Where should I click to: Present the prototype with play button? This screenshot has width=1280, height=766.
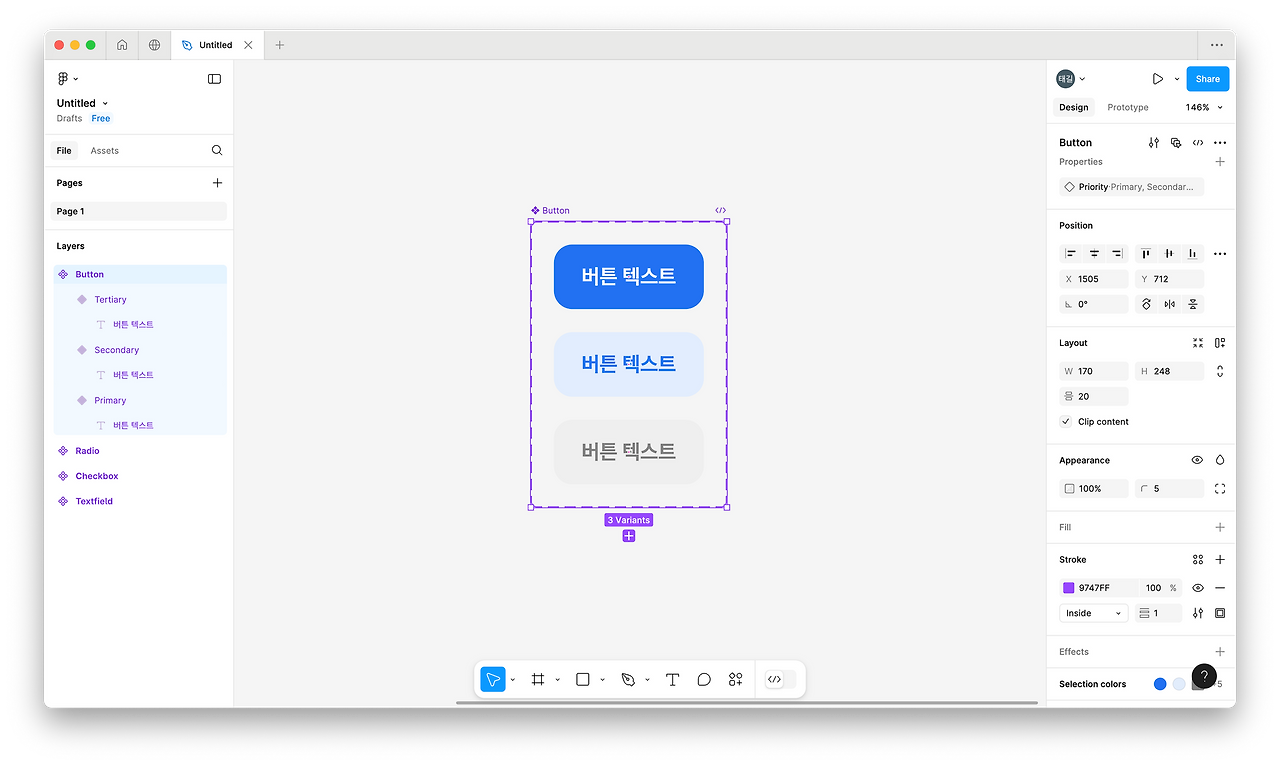pos(1157,79)
